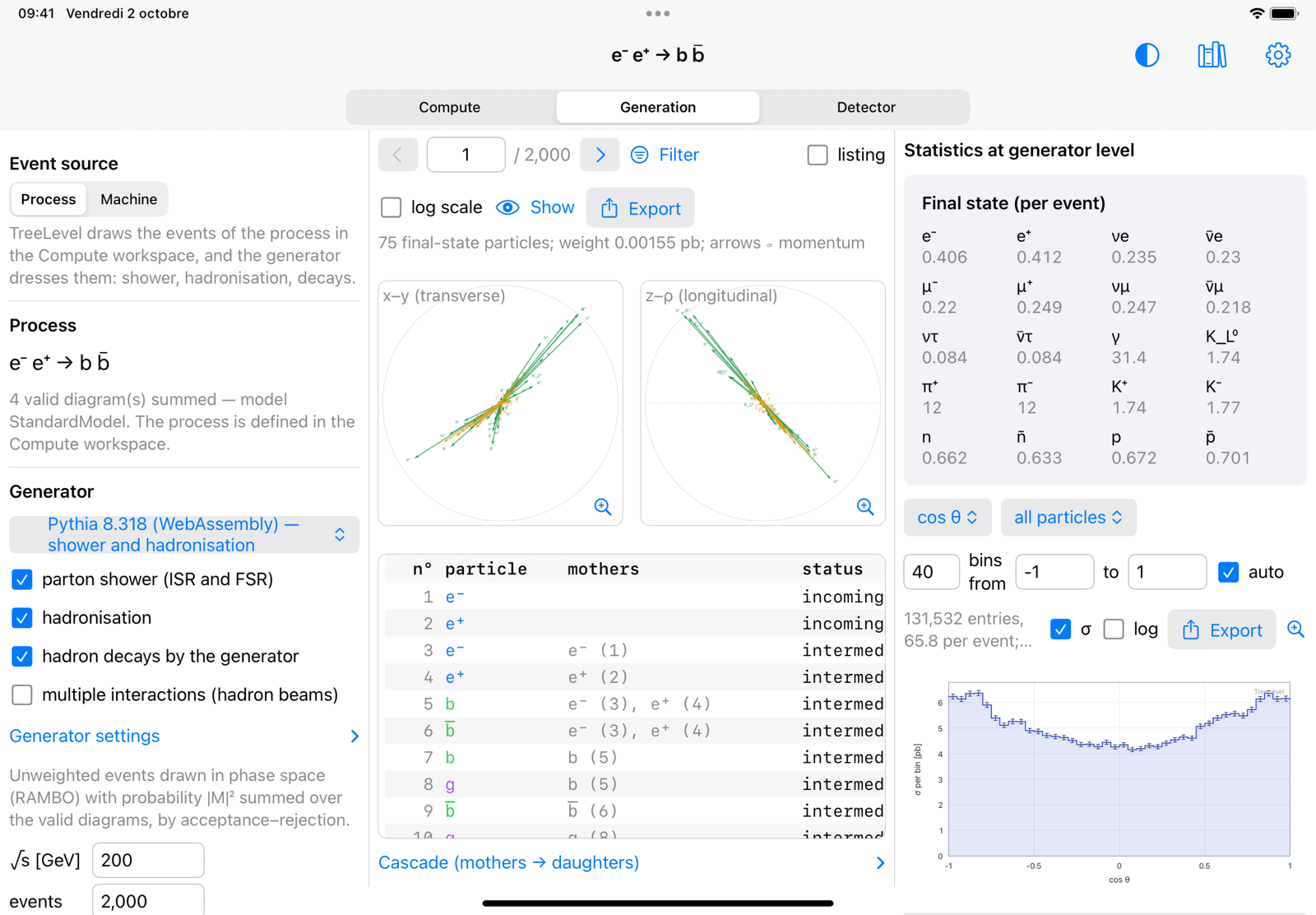The height and width of the screenshot is (915, 1316).
Task: Open the cos θ variable selector
Action: tap(948, 518)
